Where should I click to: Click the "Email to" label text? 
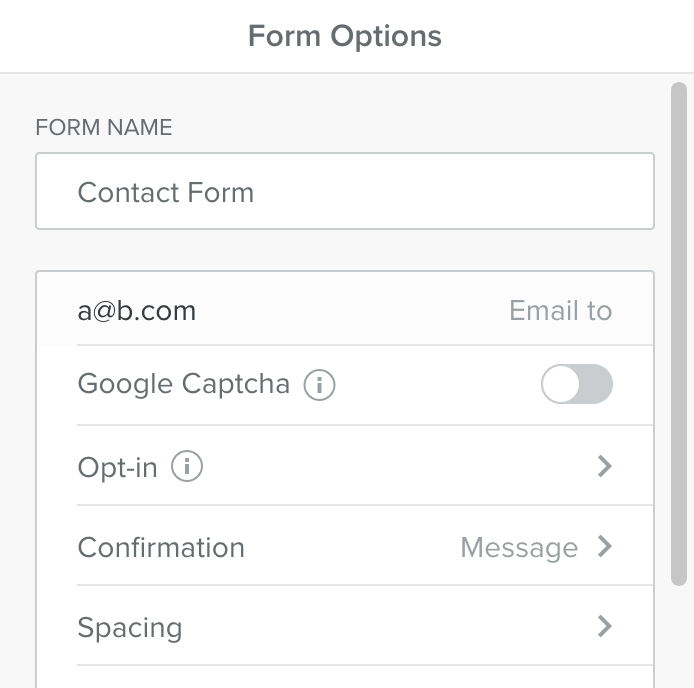coord(561,310)
